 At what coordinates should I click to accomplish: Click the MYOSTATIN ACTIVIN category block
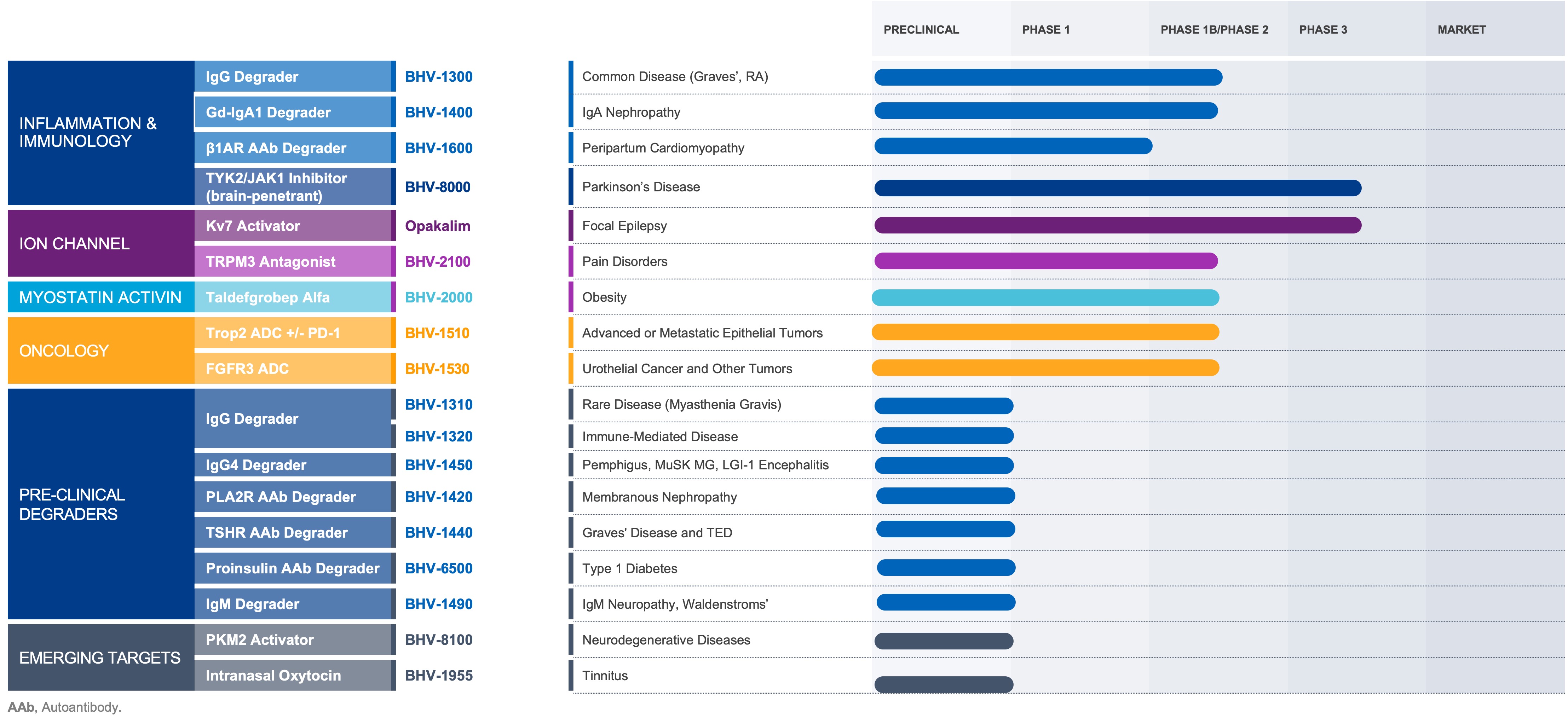100,297
